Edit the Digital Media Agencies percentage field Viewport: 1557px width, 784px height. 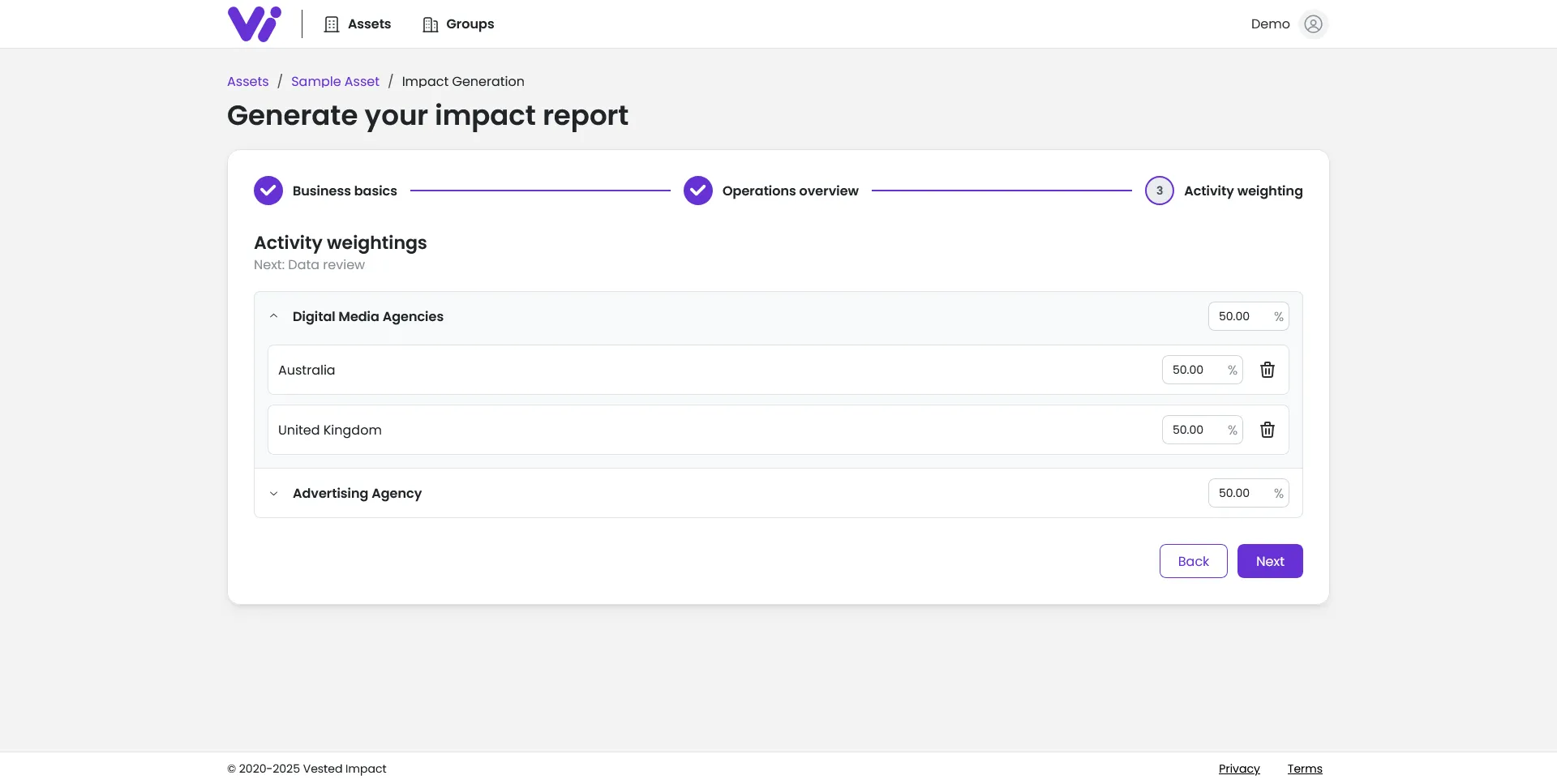(x=1239, y=316)
